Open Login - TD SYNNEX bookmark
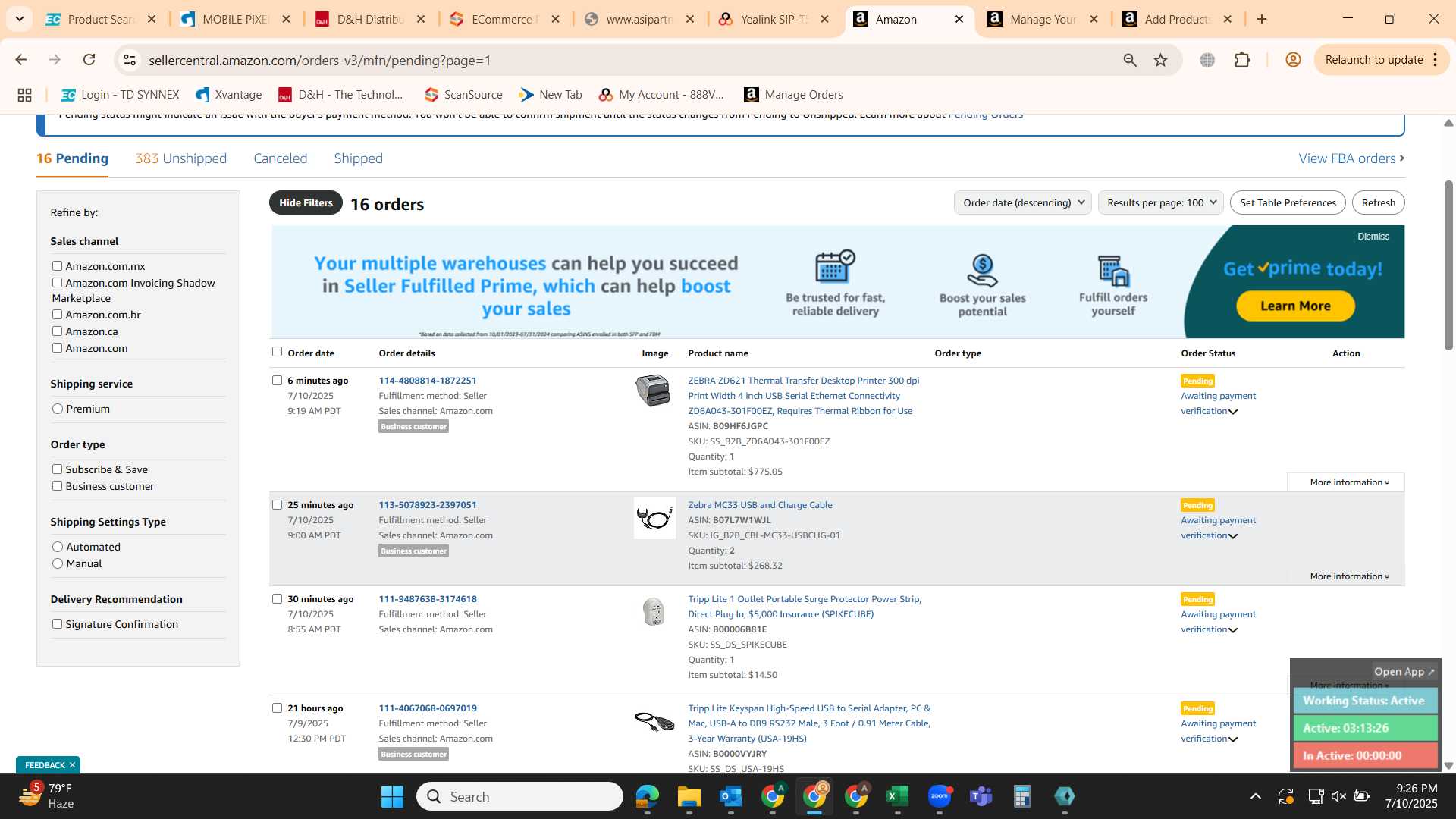This screenshot has height=819, width=1456. (120, 95)
